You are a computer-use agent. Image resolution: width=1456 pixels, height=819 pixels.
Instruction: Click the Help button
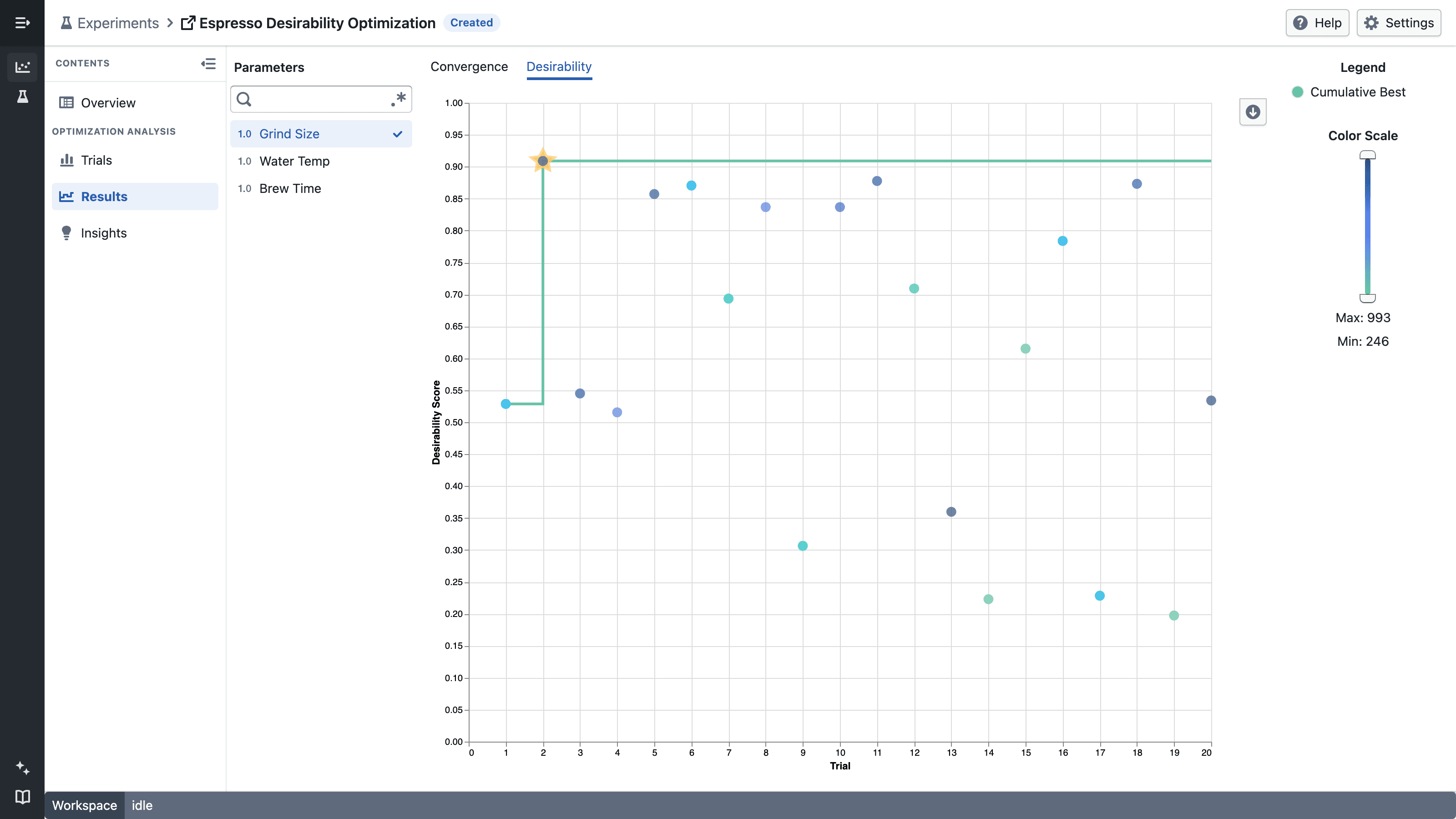(1317, 23)
